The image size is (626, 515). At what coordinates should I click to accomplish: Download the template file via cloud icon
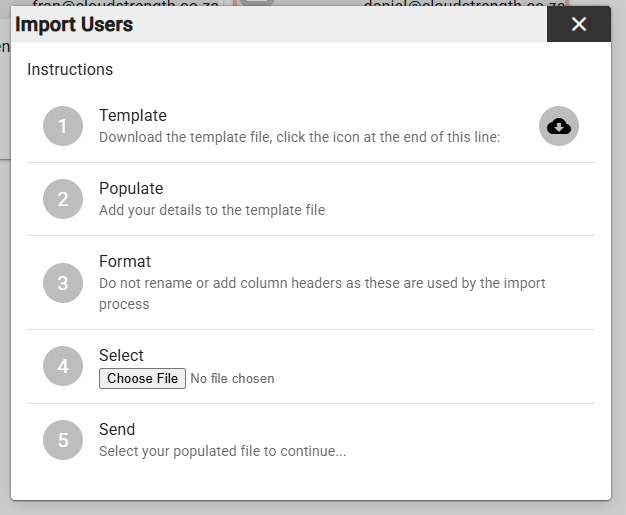(x=559, y=126)
